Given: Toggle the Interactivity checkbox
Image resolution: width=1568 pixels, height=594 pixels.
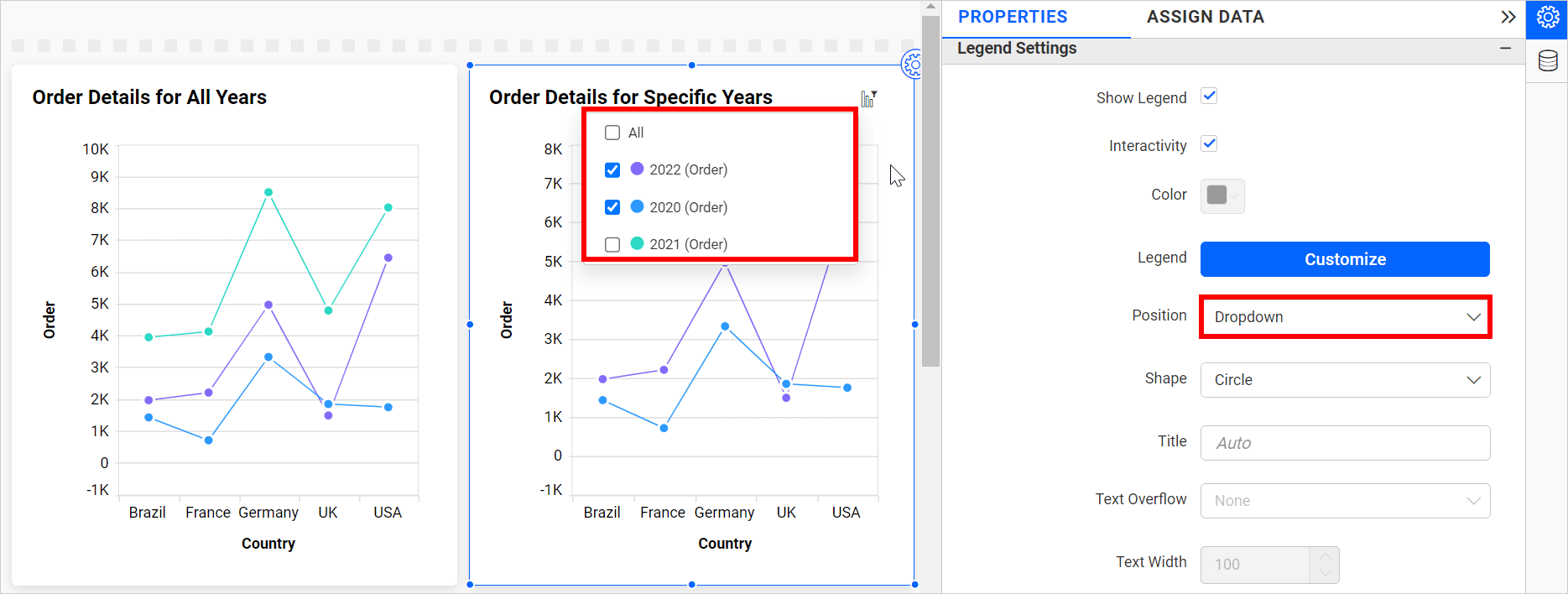Looking at the screenshot, I should pyautogui.click(x=1209, y=144).
